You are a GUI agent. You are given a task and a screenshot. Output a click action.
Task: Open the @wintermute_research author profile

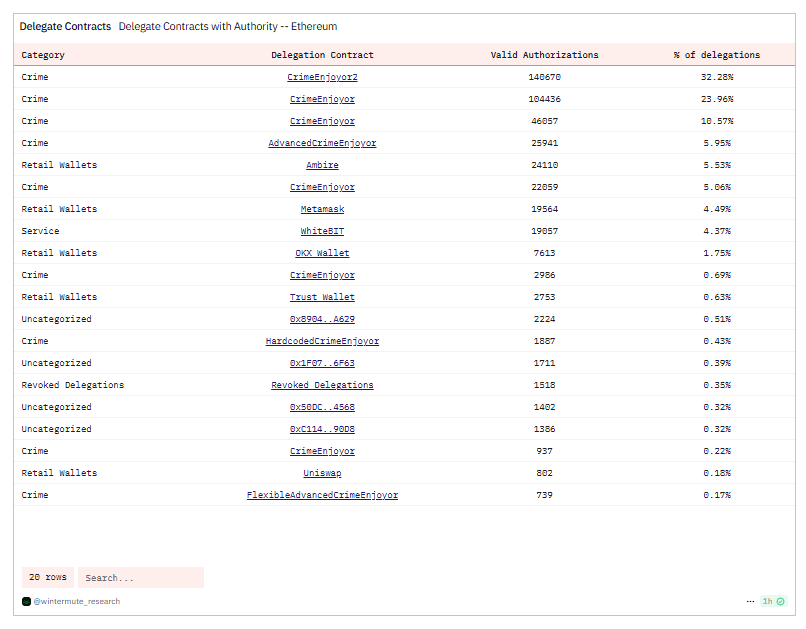[77, 601]
